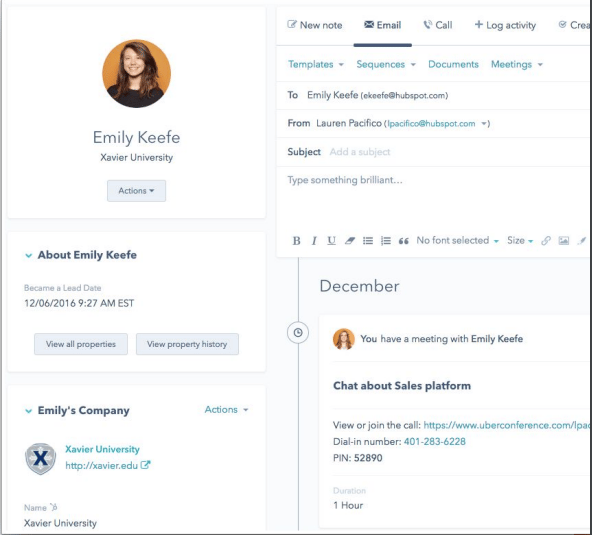The image size is (592, 535).
Task: Insert a bulleted list
Action: click(x=368, y=241)
